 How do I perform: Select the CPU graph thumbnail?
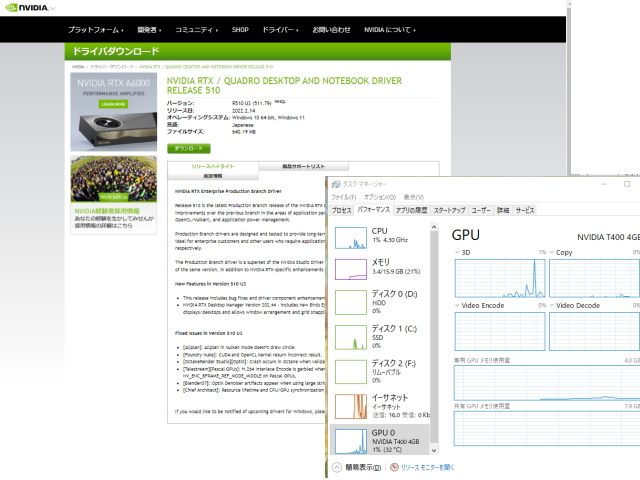351,238
